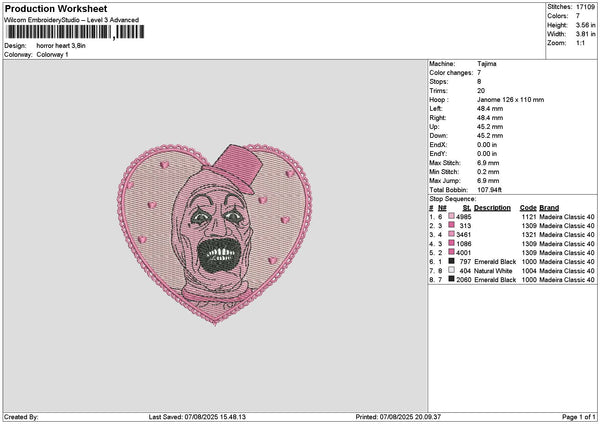600x424 pixels.
Task: Click the Min Stitch value 0.2 mm
Action: 488,172
